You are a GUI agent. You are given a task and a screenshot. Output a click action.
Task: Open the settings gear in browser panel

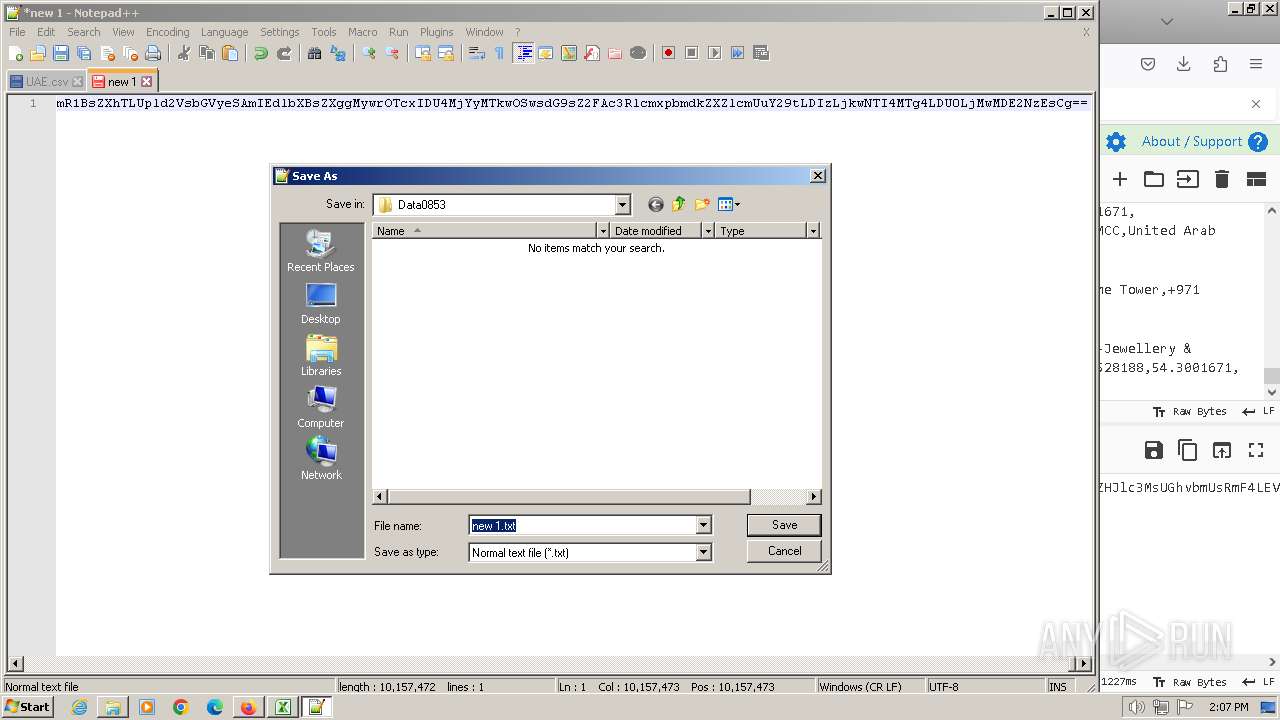pos(1116,142)
